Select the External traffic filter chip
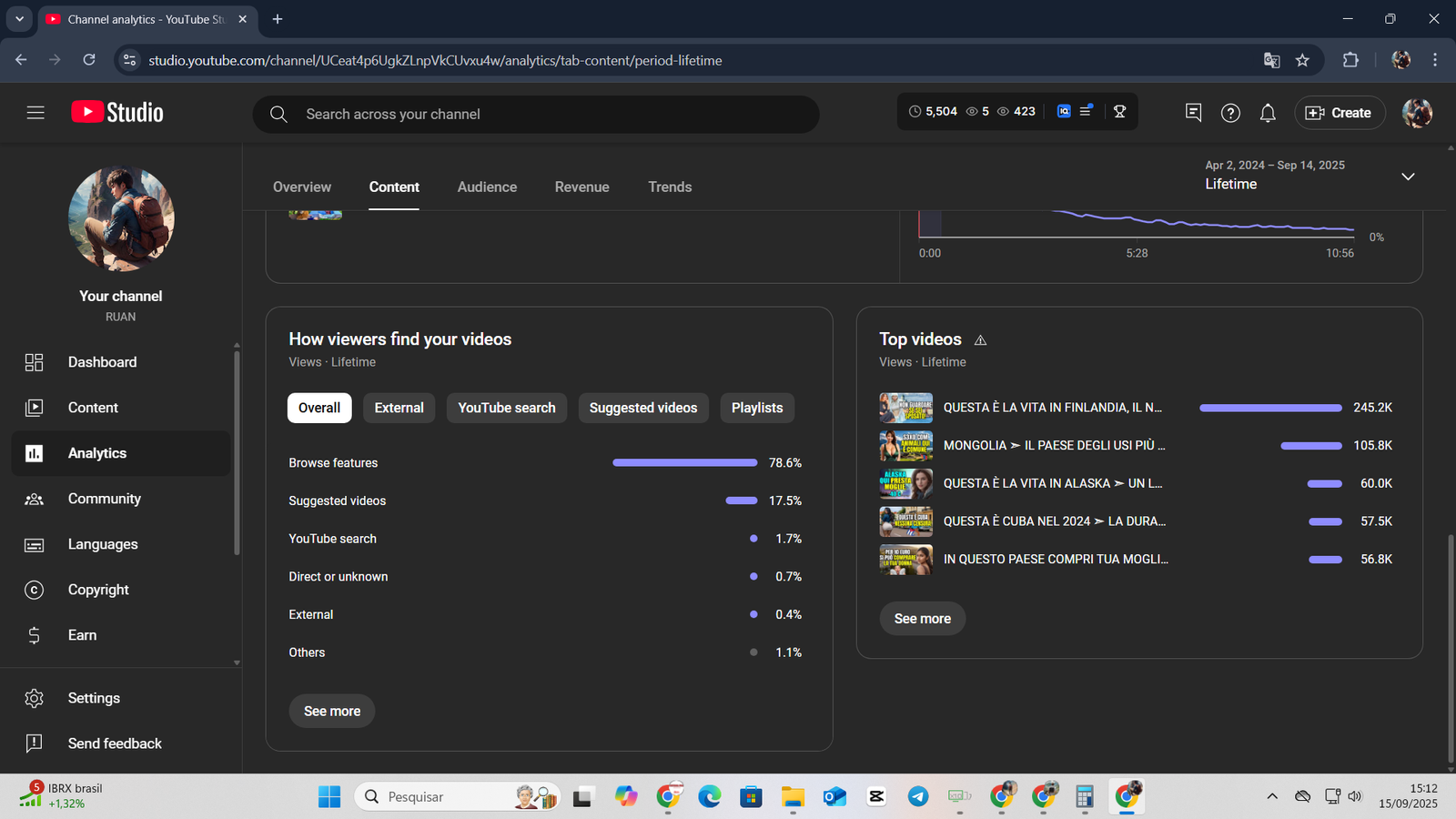The image size is (1456, 819). click(x=399, y=408)
